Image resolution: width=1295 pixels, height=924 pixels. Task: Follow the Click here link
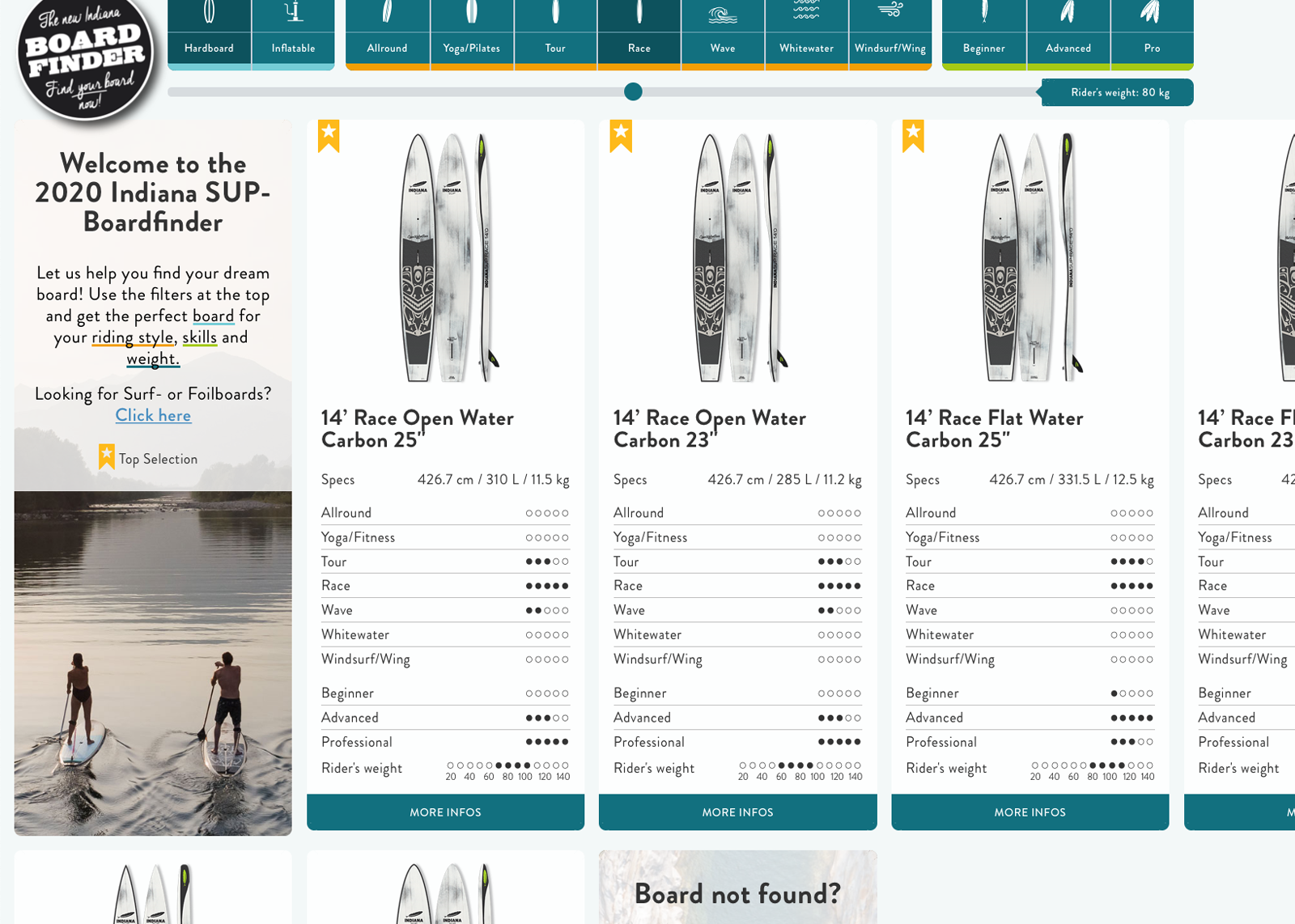click(x=153, y=415)
